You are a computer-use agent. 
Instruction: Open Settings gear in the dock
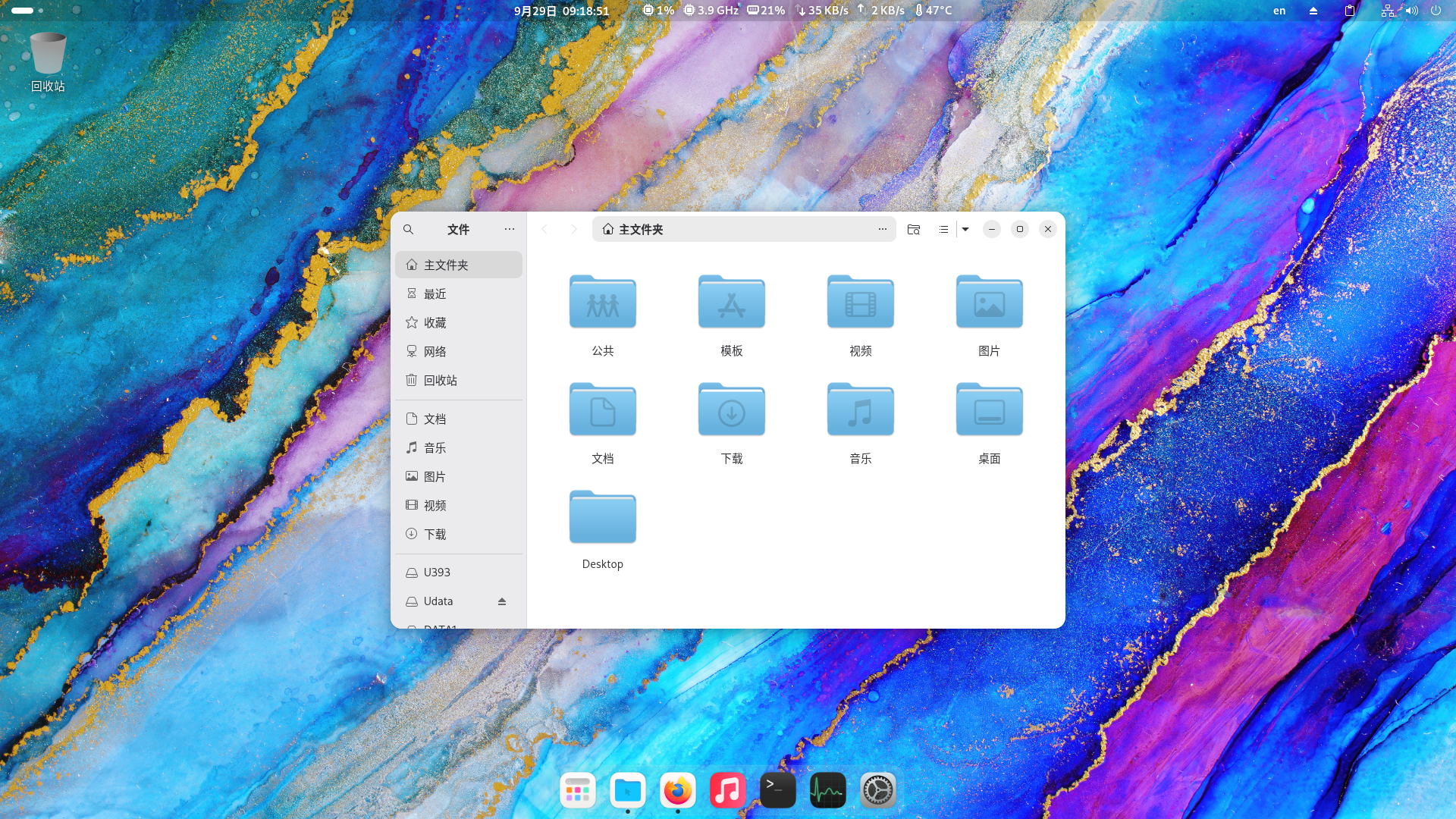pyautogui.click(x=878, y=791)
